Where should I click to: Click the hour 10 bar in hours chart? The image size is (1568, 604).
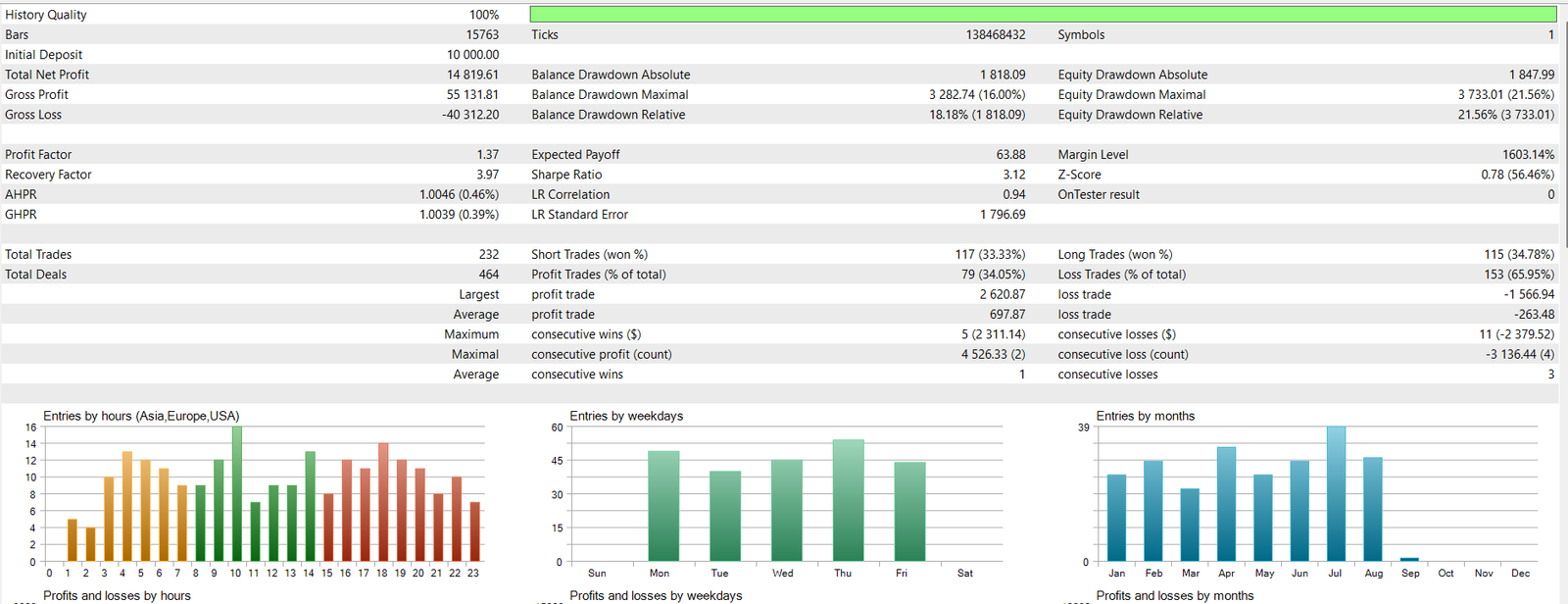237,494
